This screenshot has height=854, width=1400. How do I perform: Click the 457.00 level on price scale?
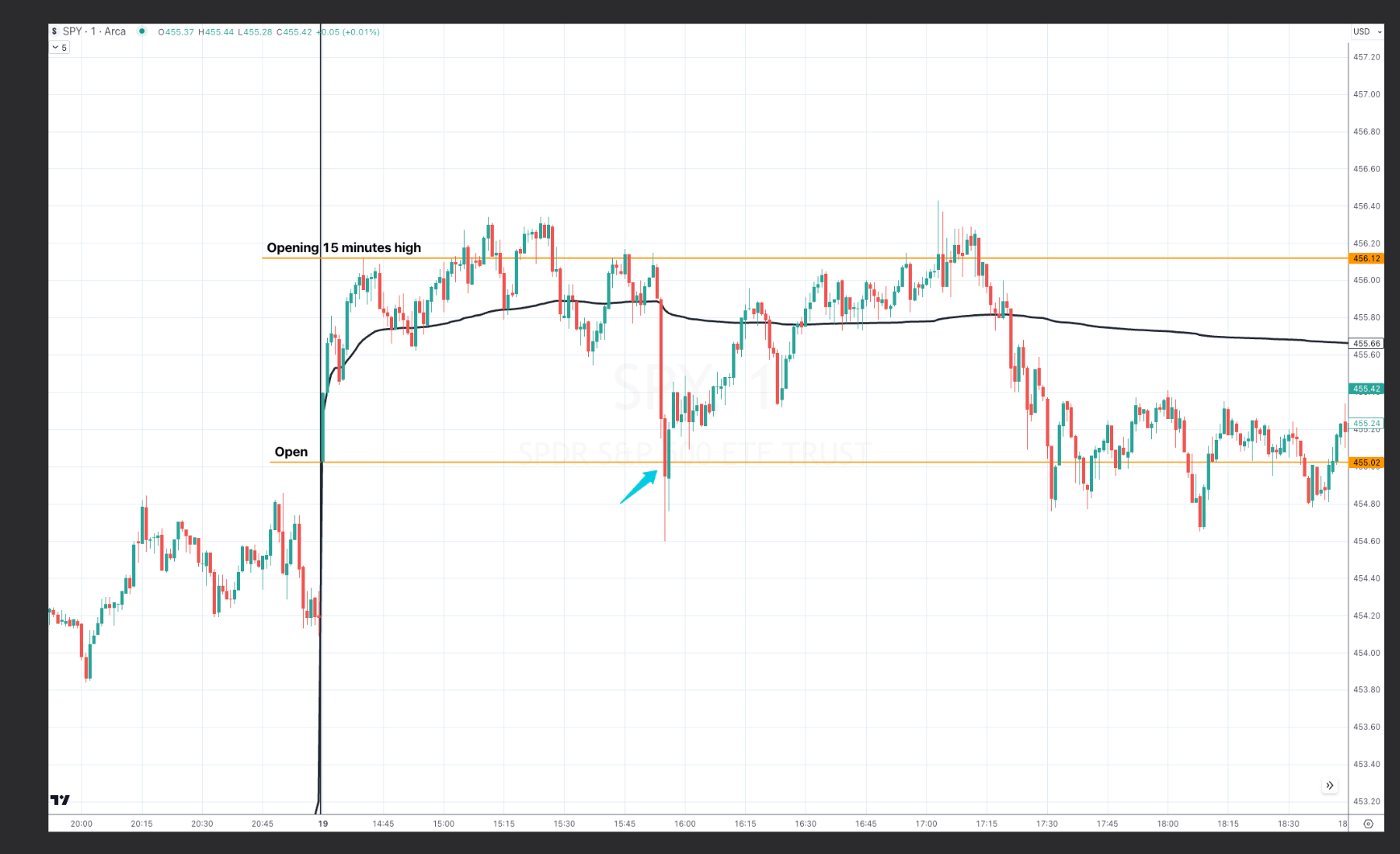[1366, 94]
